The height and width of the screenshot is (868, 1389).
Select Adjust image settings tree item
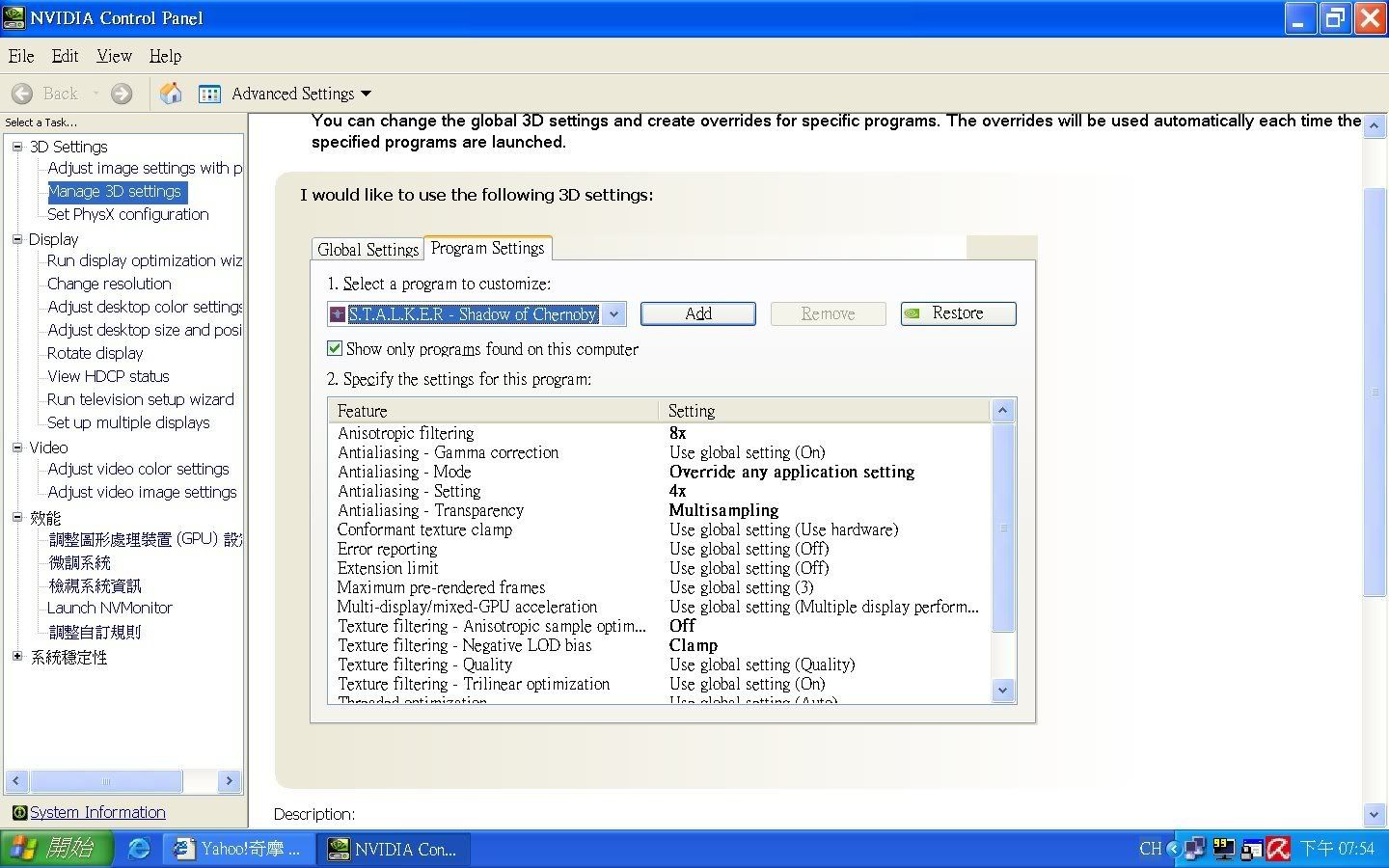[145, 168]
